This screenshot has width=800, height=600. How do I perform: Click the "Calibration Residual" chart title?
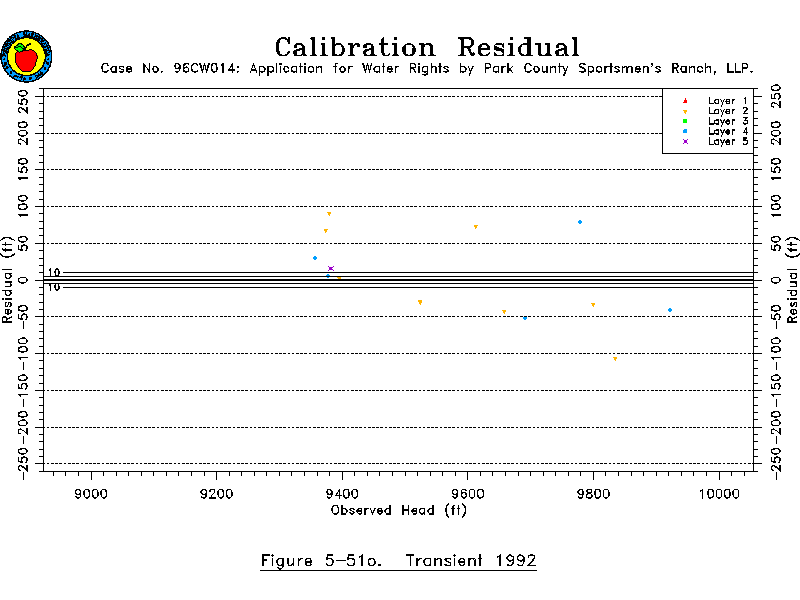[x=427, y=47]
